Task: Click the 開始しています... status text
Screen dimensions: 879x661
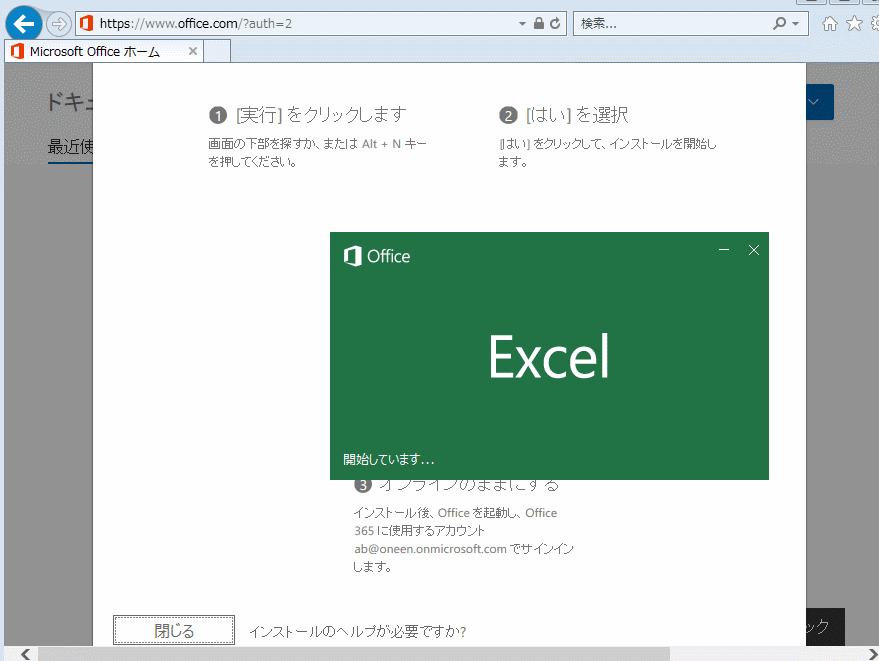Action: tap(388, 460)
